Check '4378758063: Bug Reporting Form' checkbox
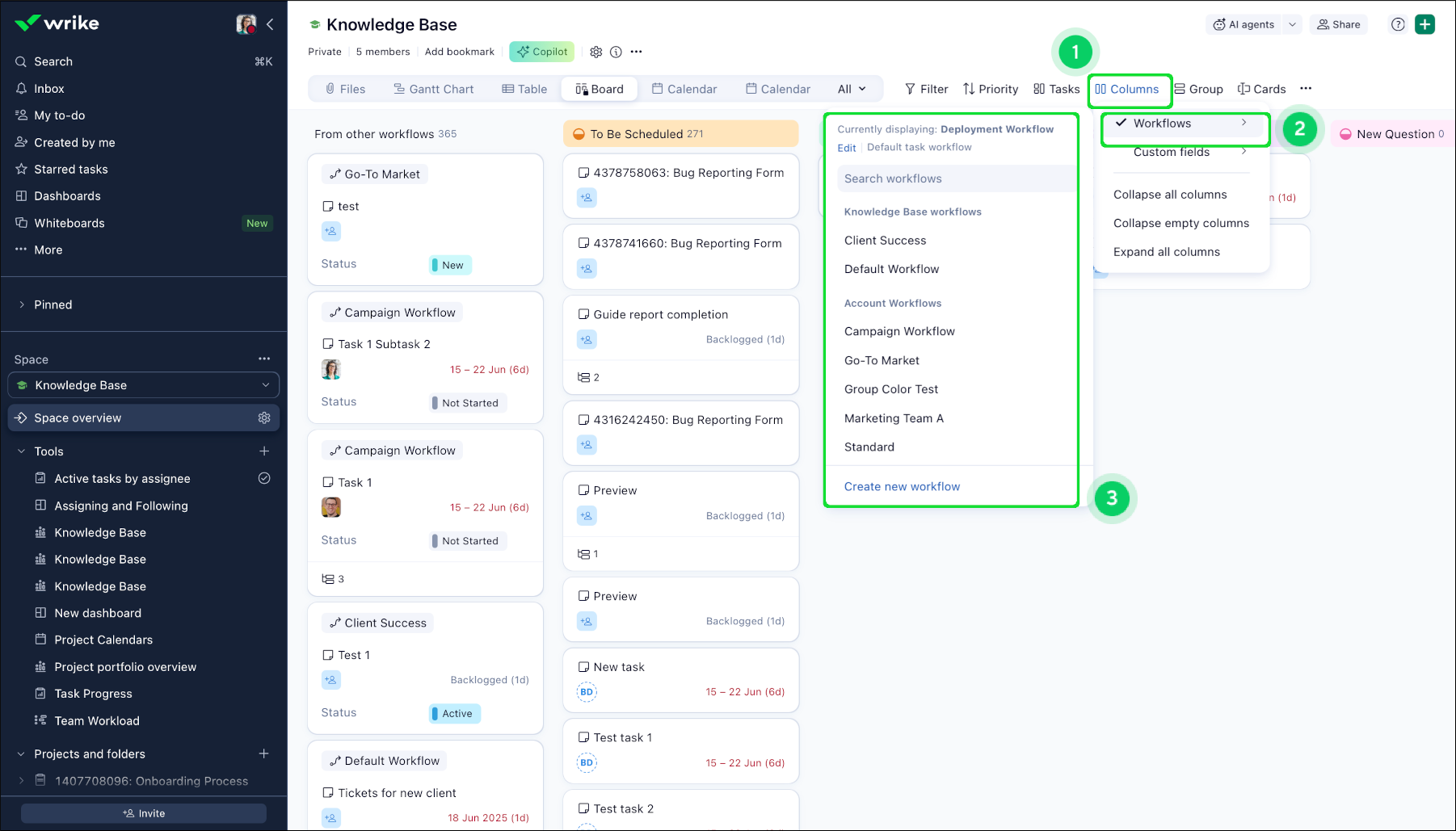 583,173
